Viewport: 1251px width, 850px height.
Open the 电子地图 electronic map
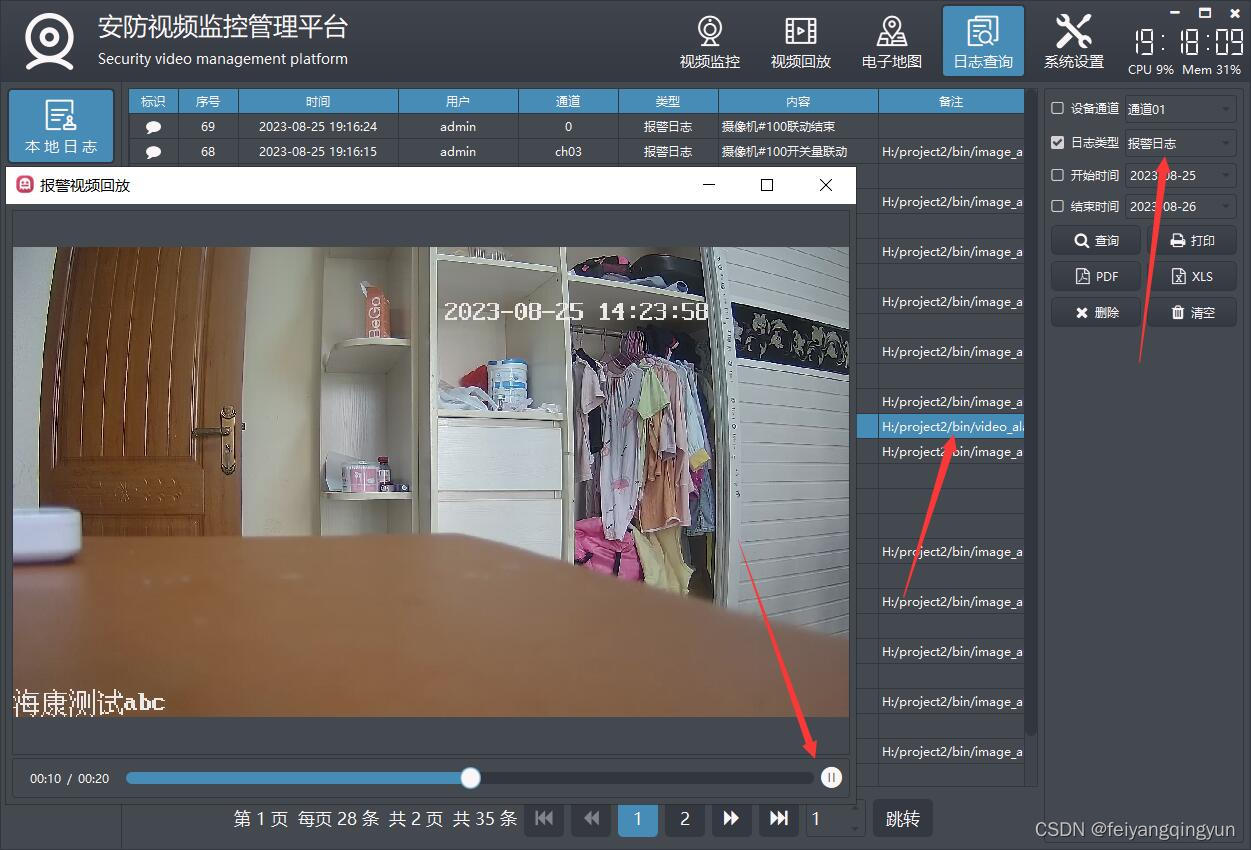891,40
